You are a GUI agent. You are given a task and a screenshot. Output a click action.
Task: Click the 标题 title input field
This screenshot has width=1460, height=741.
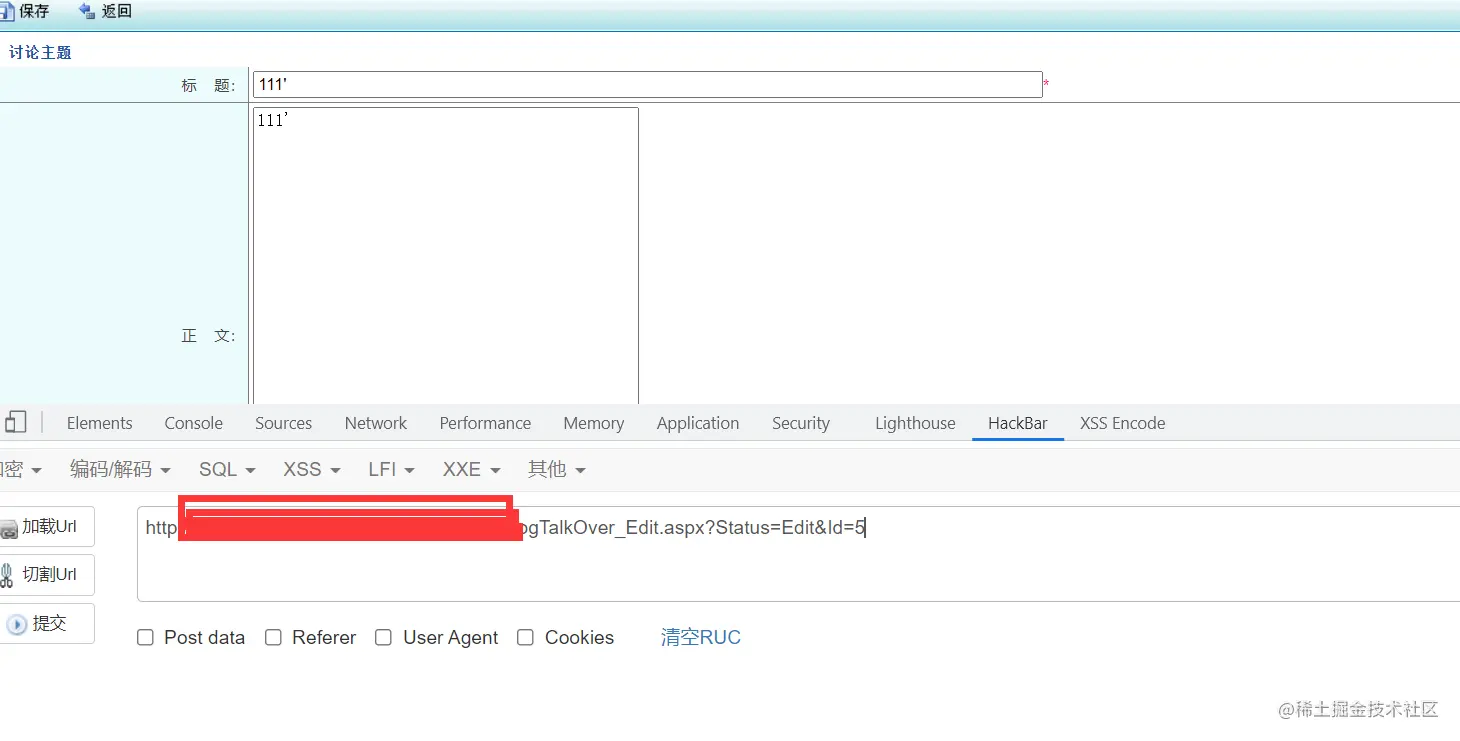click(x=647, y=85)
